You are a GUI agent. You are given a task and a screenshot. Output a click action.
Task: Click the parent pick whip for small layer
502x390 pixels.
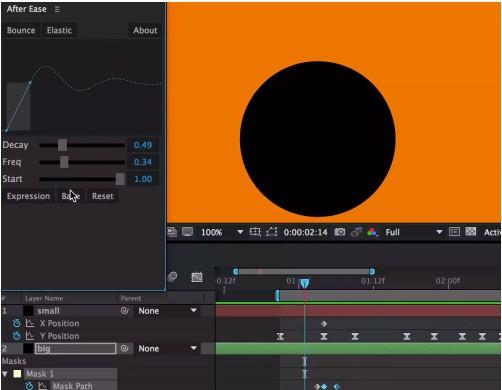click(124, 311)
